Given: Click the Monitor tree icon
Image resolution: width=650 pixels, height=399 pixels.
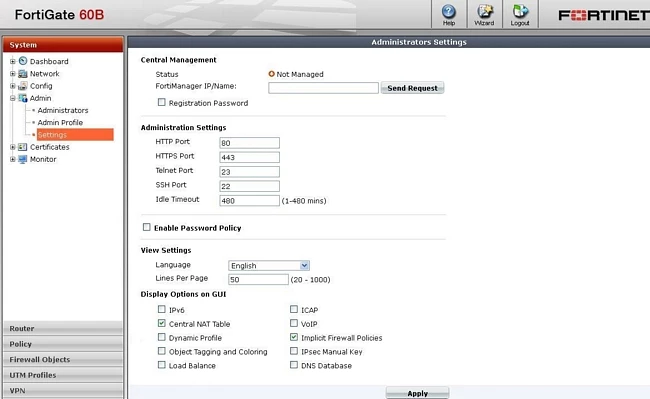Looking at the screenshot, I should click(23, 159).
